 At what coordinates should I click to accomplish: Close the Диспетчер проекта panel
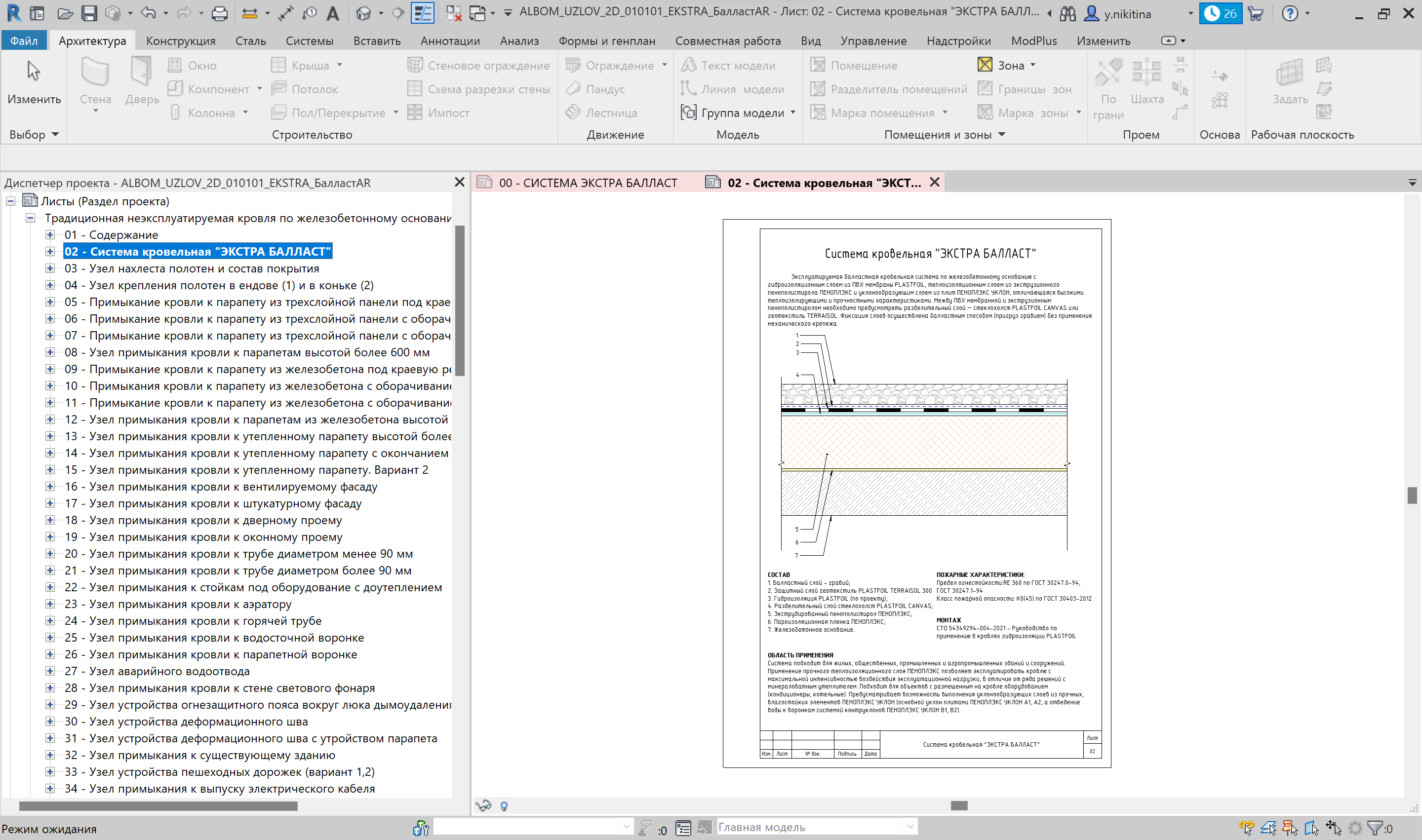coord(459,182)
